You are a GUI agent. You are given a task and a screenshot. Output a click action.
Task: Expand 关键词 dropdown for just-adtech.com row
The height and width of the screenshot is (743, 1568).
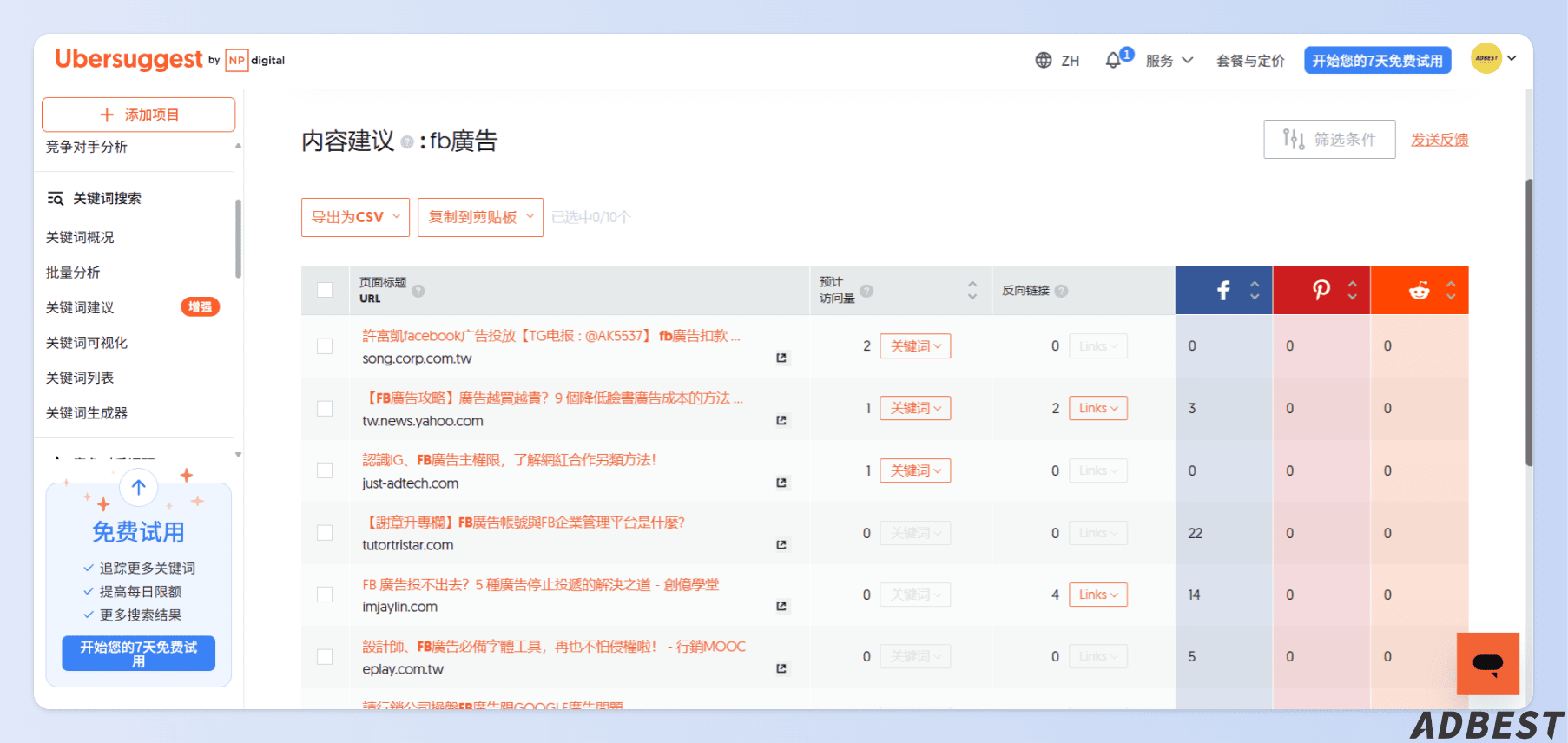(915, 470)
